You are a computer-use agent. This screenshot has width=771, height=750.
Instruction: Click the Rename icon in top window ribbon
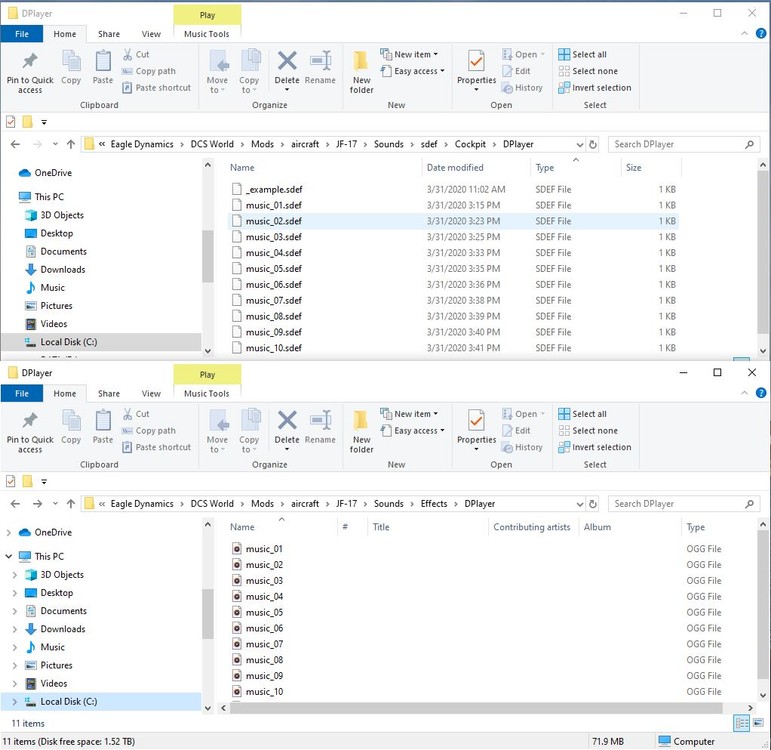[320, 61]
